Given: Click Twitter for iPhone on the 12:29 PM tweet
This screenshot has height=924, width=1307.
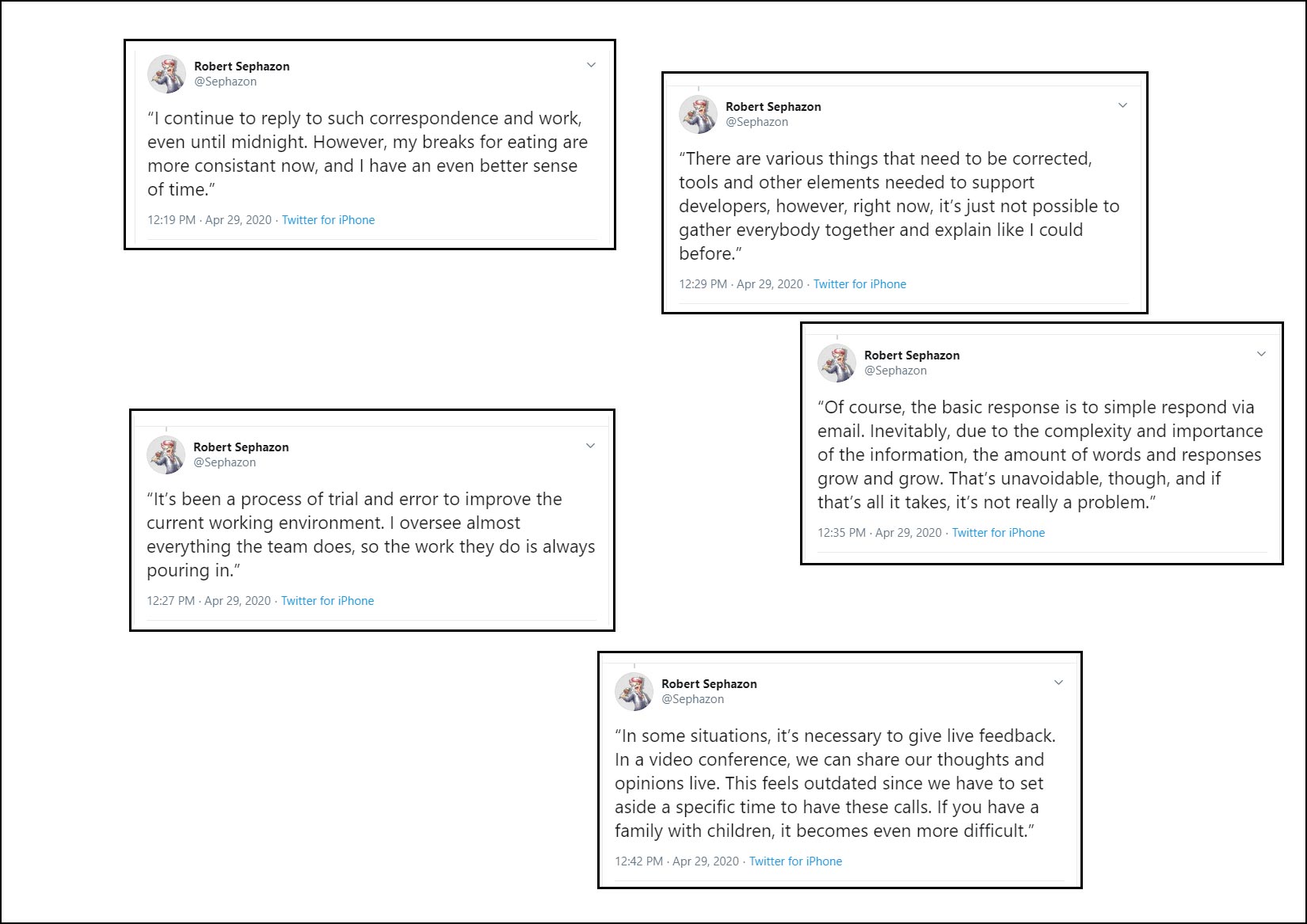Looking at the screenshot, I should [859, 284].
